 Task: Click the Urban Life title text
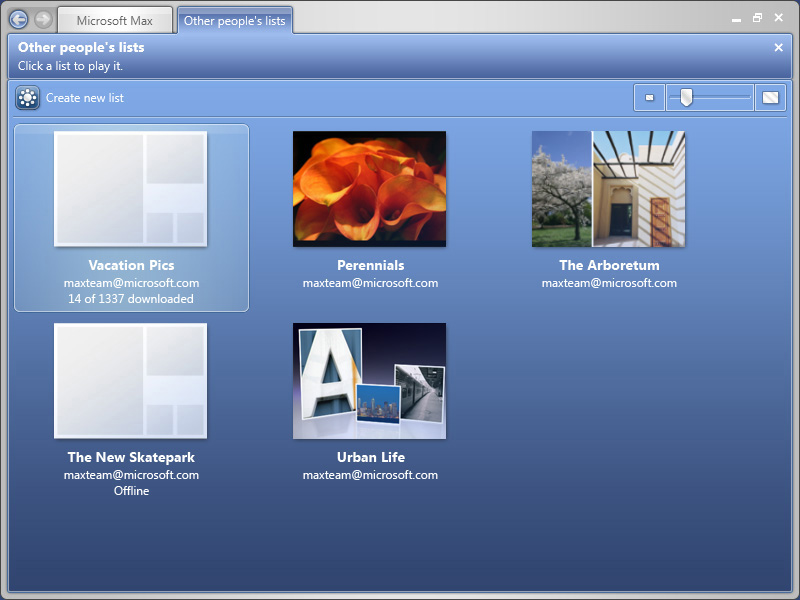pos(370,457)
